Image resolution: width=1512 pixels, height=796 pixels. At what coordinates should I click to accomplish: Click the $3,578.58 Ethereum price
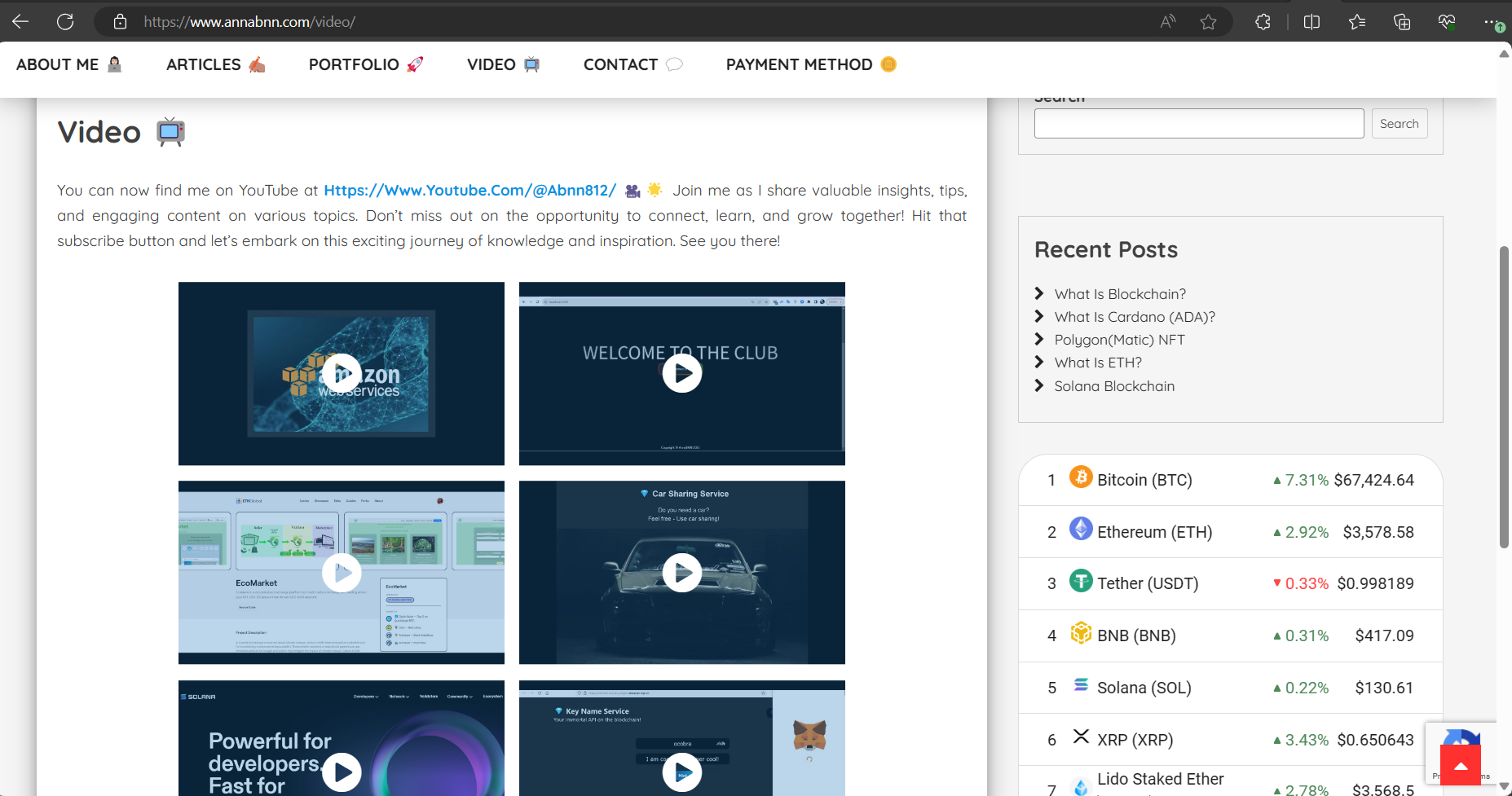(x=1378, y=532)
